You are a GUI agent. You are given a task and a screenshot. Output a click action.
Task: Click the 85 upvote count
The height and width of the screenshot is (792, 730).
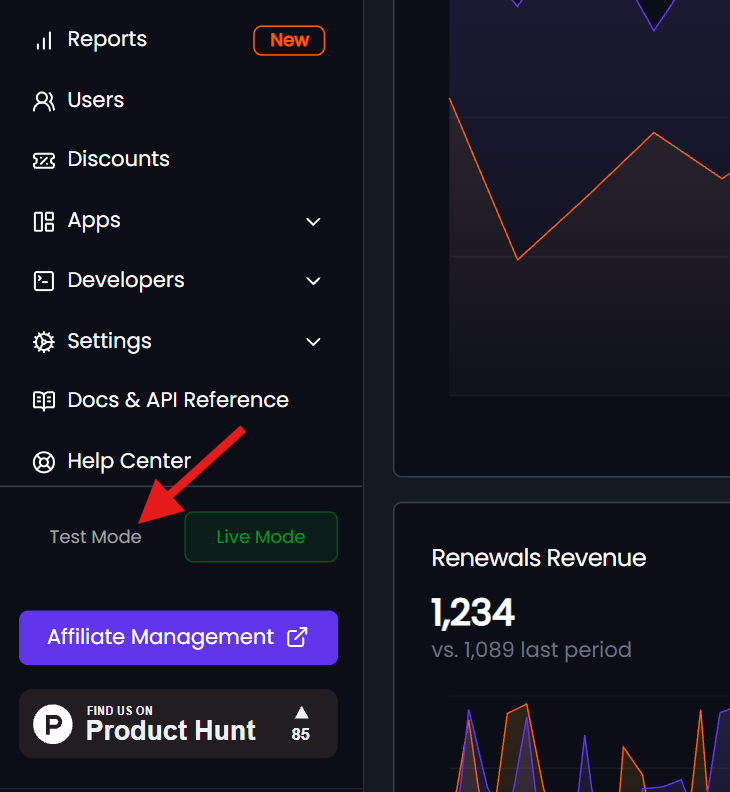coord(301,734)
